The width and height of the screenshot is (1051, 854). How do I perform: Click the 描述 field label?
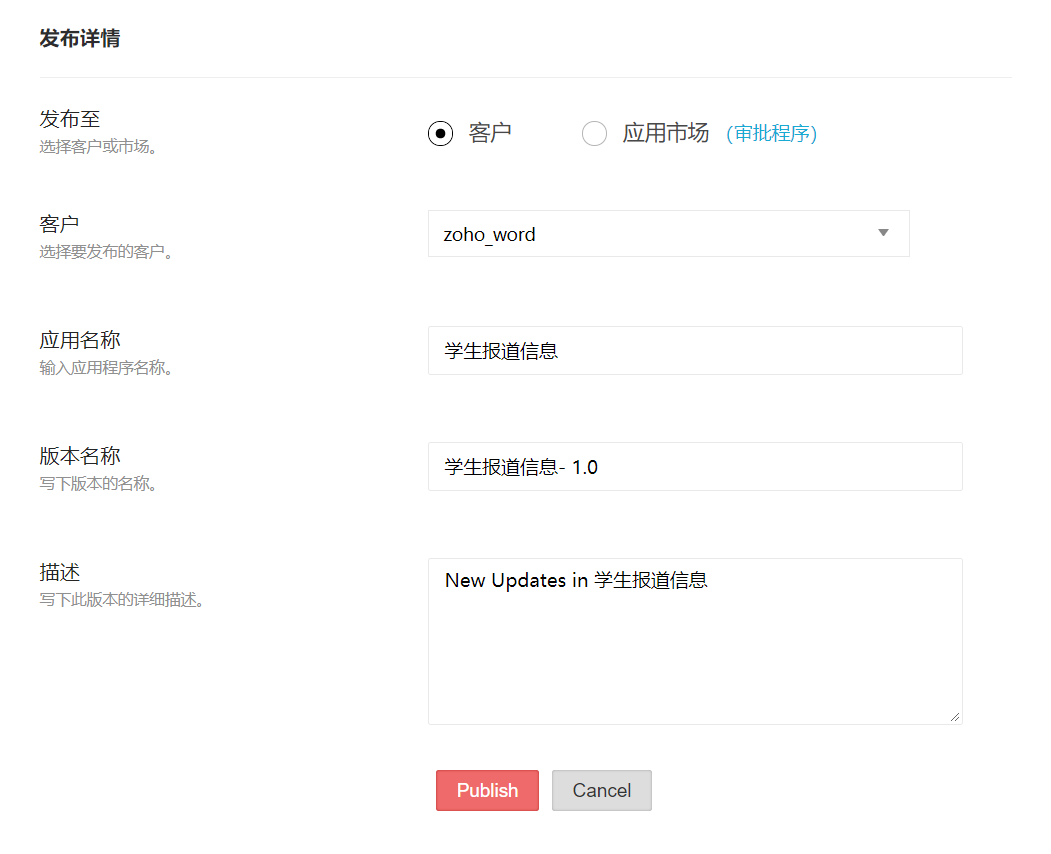tap(60, 572)
